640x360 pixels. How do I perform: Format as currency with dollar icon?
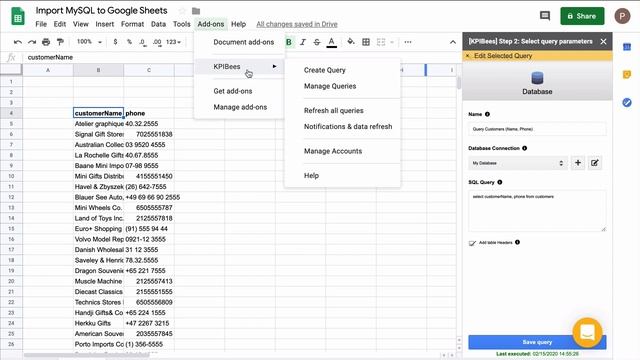116,42
